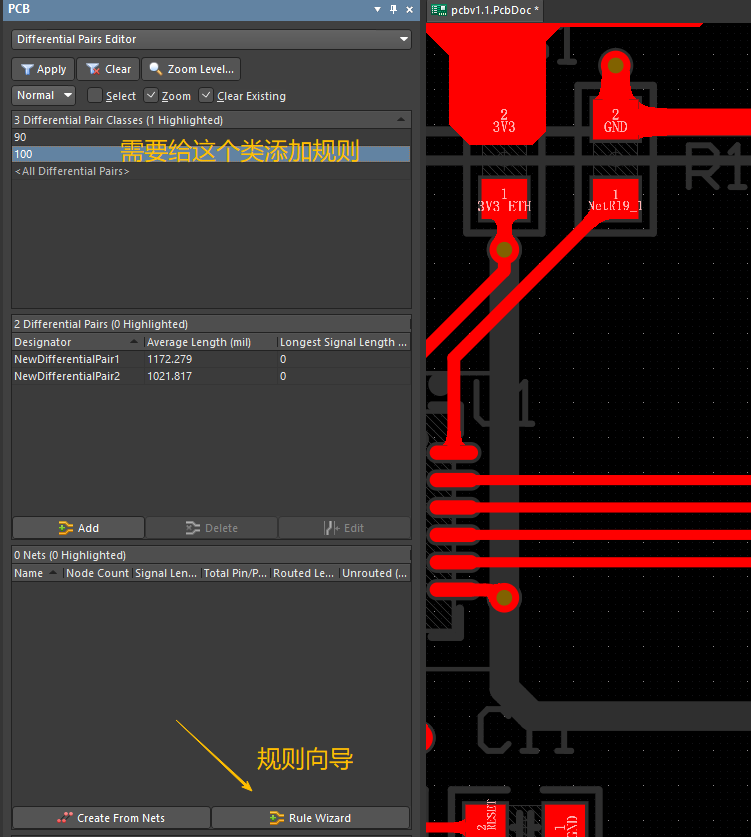The height and width of the screenshot is (837, 751).
Task: Click the Delete differential pair button
Action: point(211,528)
